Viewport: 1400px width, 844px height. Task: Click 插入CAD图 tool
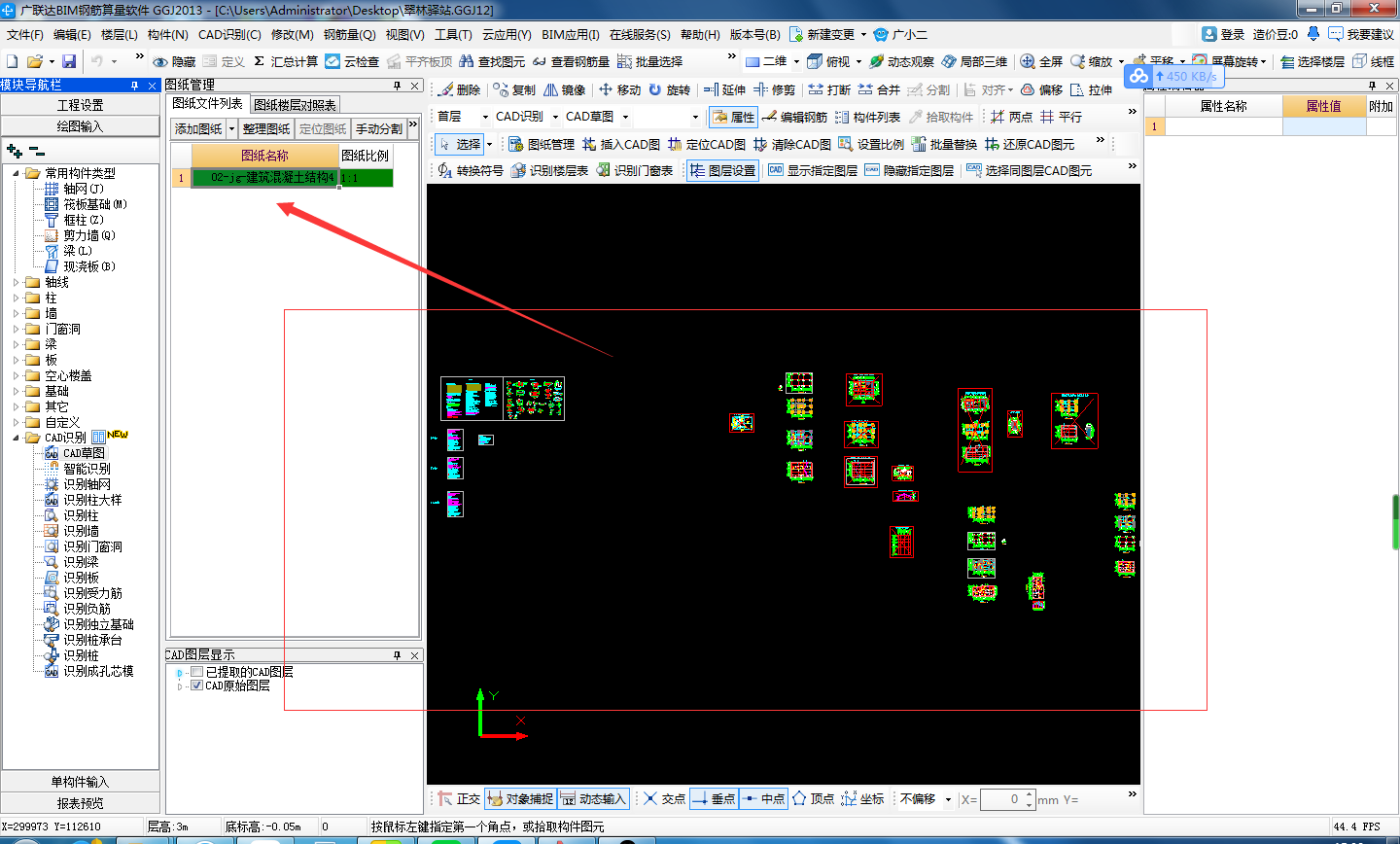[x=621, y=144]
